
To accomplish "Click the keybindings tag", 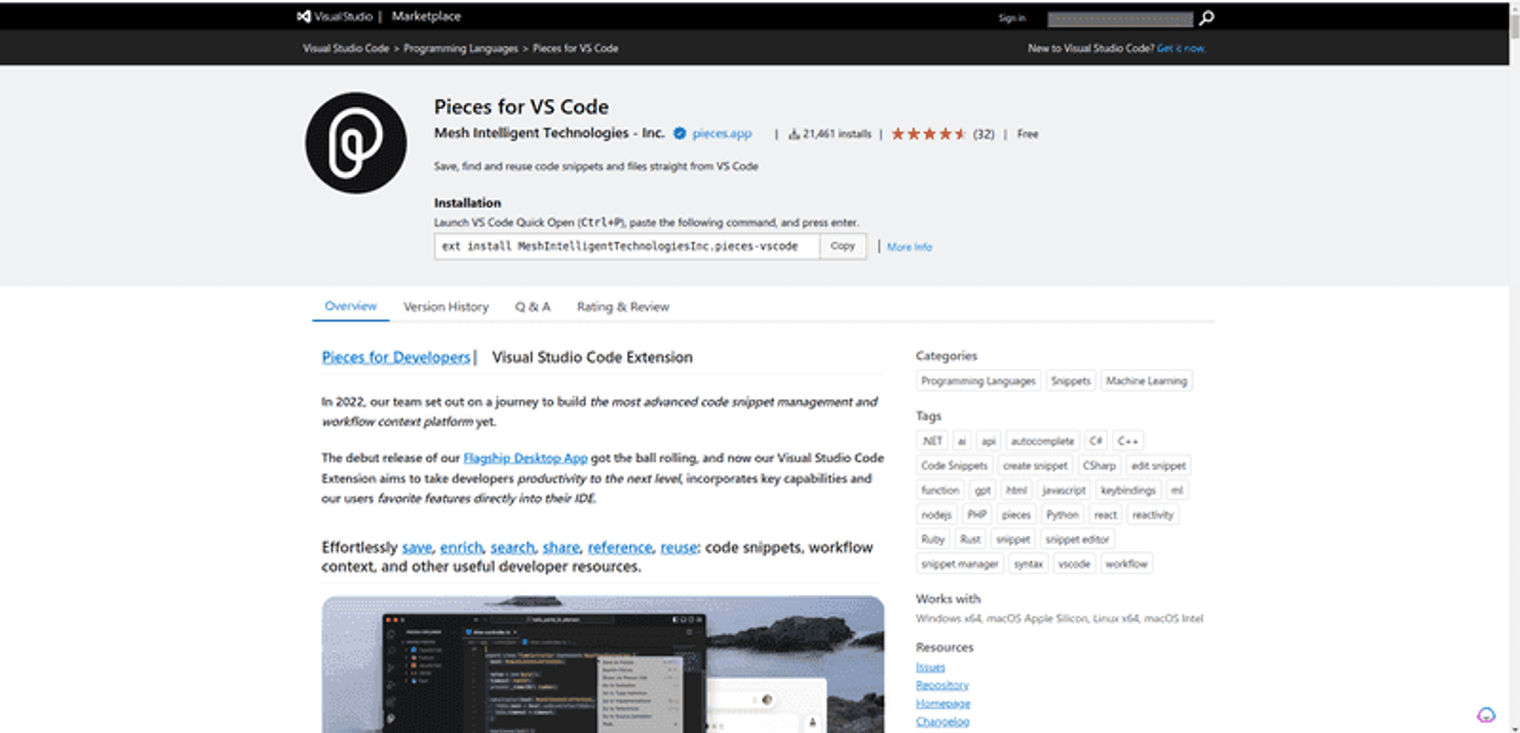I will coord(1128,490).
